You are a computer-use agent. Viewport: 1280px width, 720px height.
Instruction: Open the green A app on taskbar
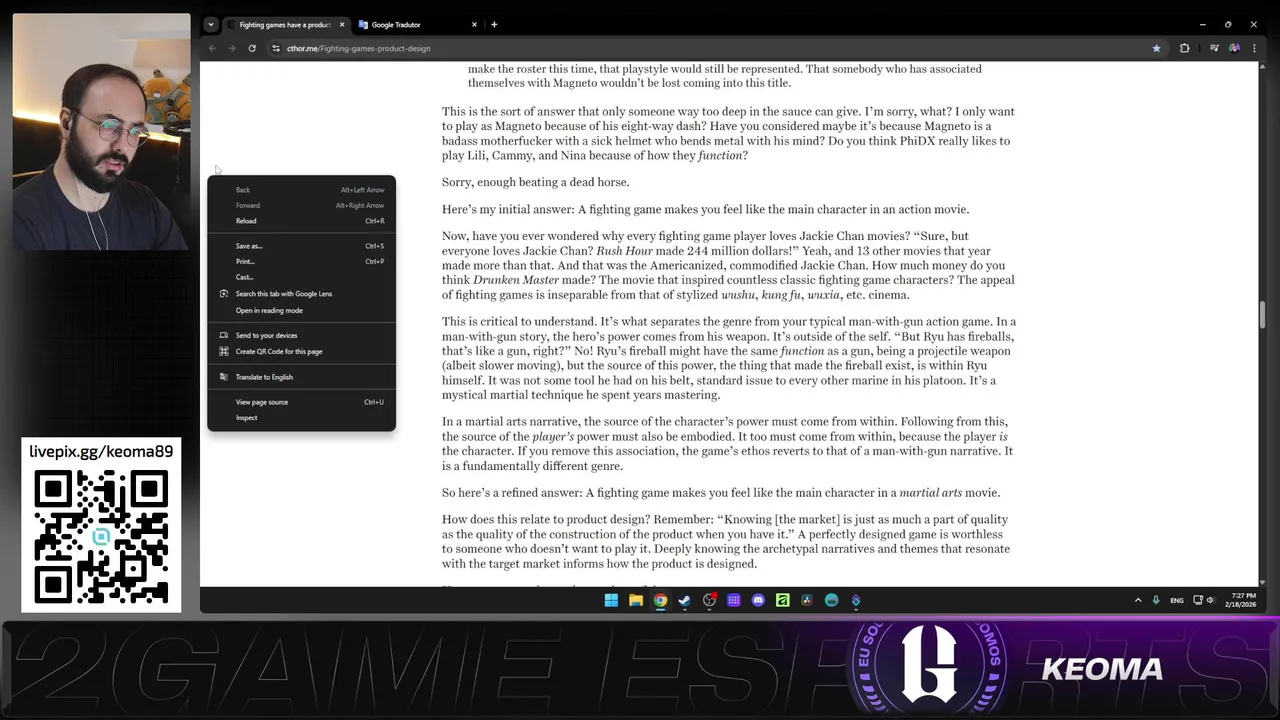pyautogui.click(x=783, y=600)
